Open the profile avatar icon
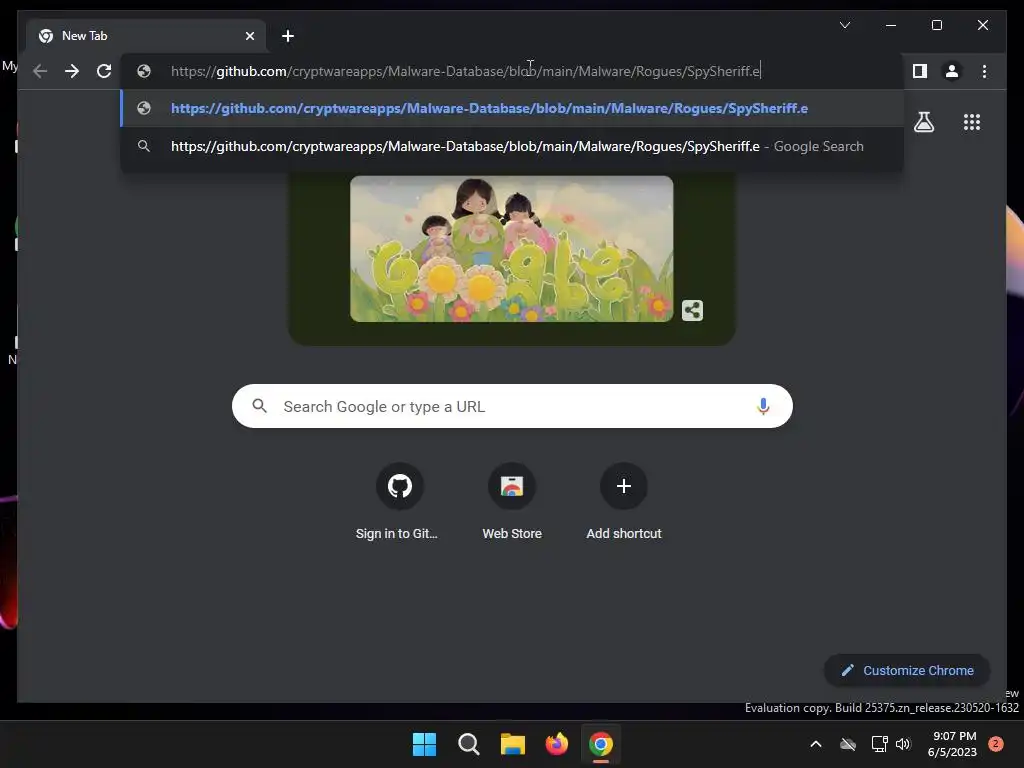The height and width of the screenshot is (768, 1024). point(952,71)
